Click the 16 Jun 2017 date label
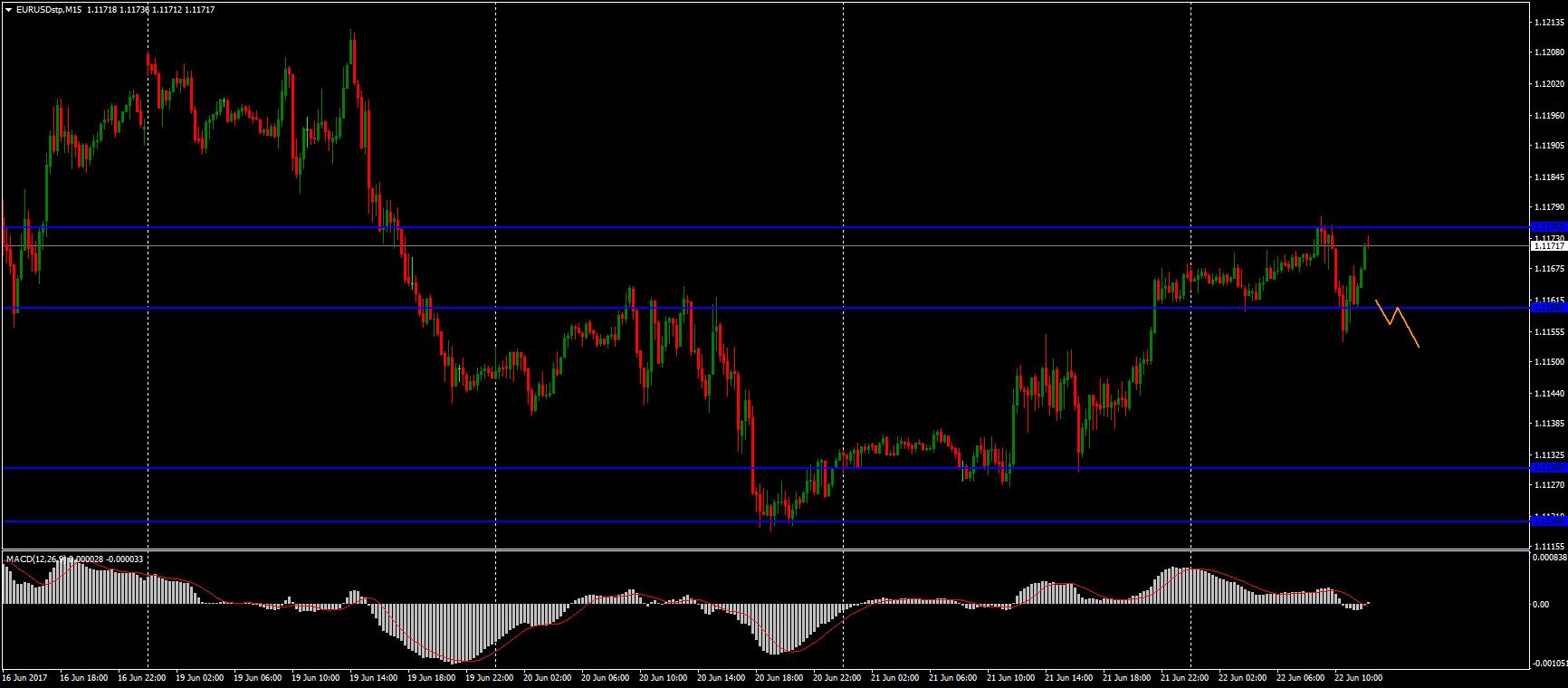1568x688 pixels. point(24,677)
